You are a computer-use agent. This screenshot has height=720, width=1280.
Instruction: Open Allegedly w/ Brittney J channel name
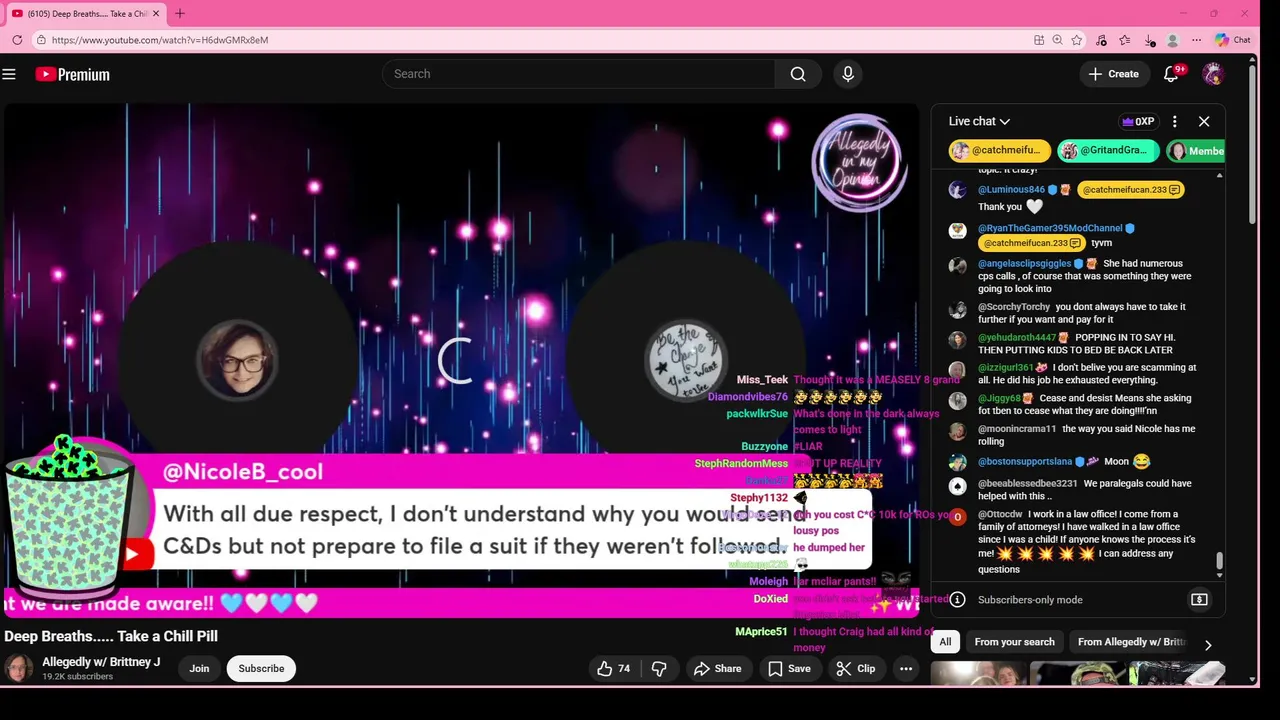[101, 662]
